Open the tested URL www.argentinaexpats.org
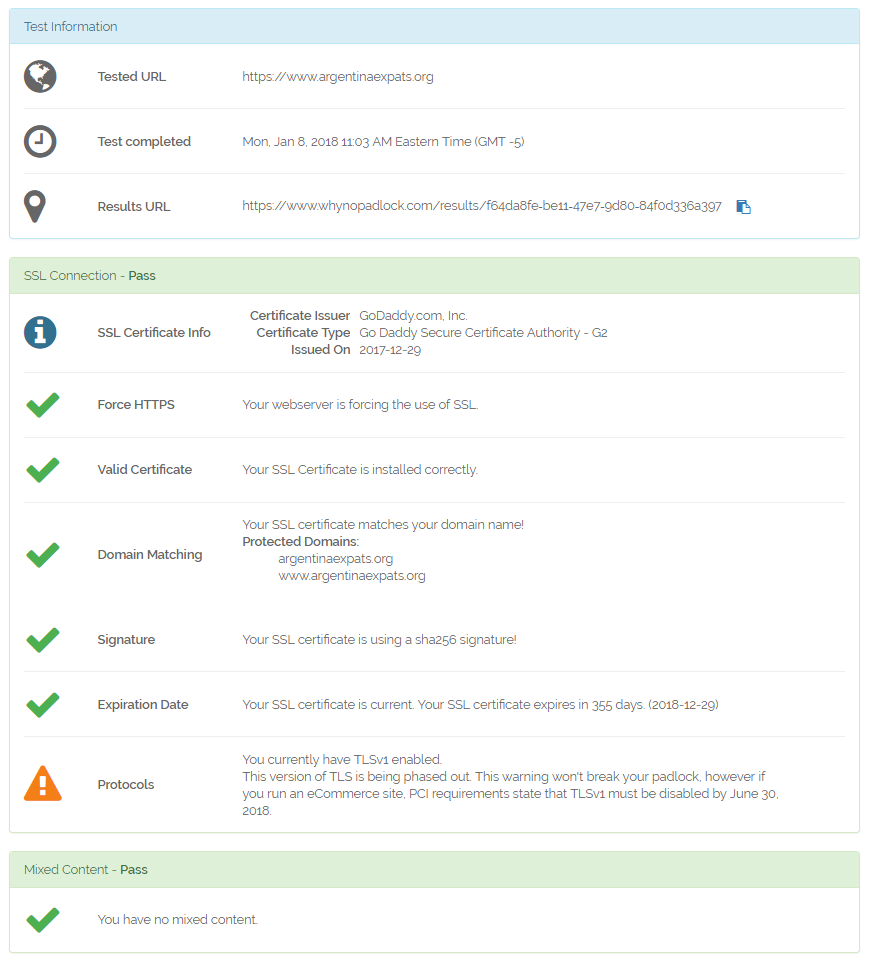 (x=338, y=77)
